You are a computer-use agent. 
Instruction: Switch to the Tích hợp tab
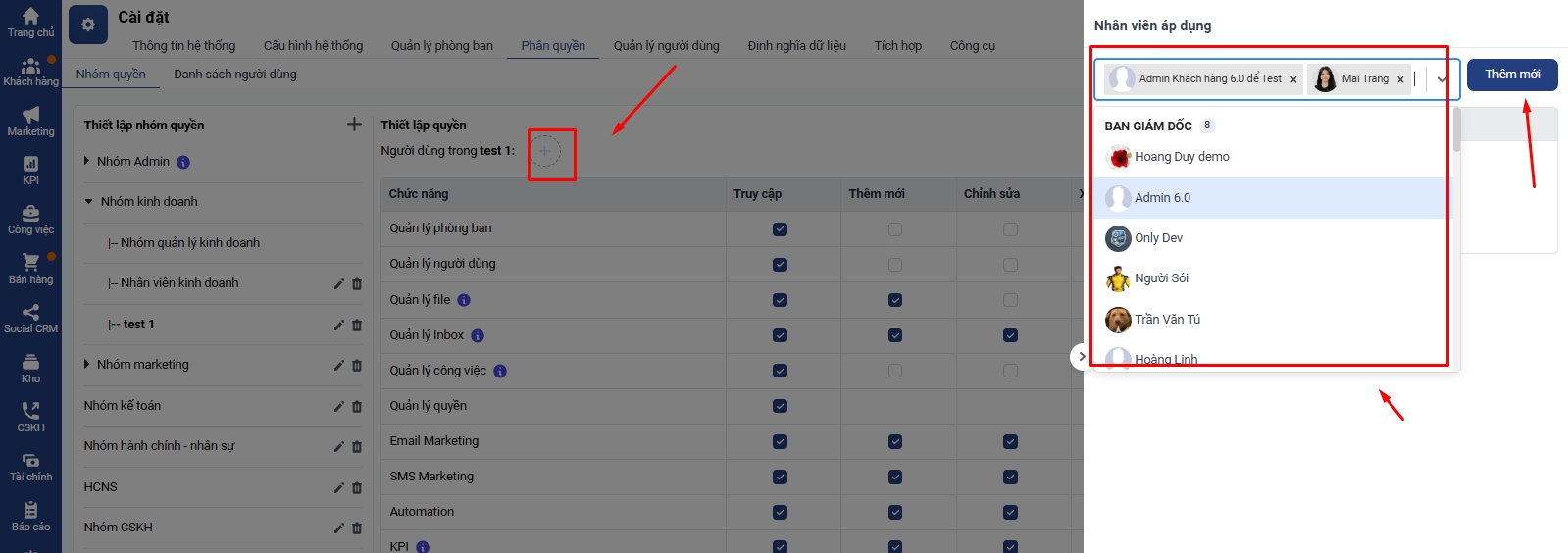pyautogui.click(x=897, y=45)
